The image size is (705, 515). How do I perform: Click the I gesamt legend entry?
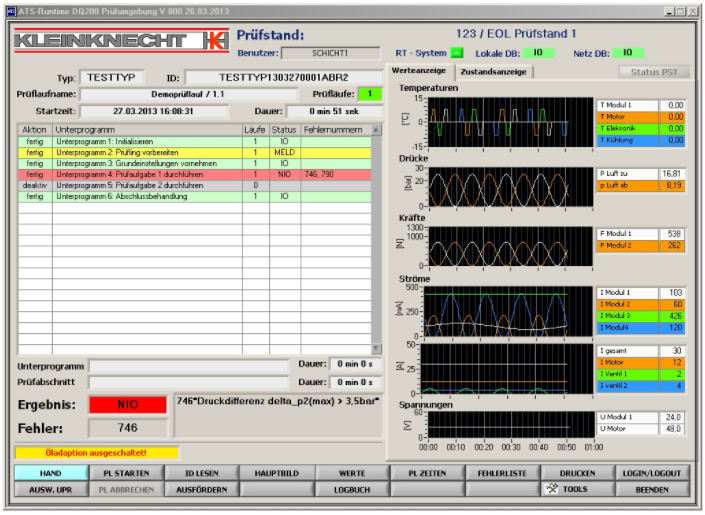tap(641, 351)
